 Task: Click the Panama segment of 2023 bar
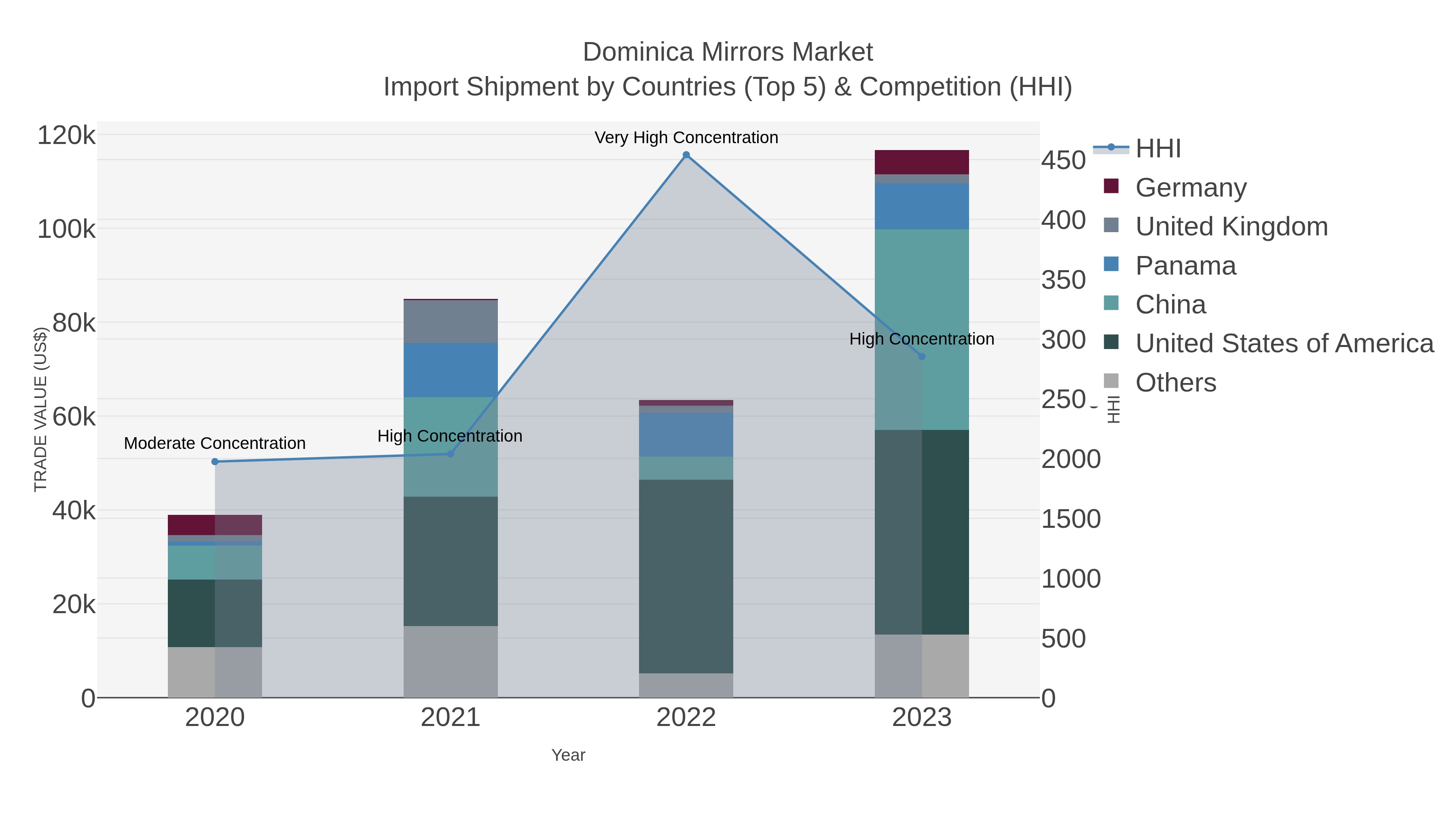(x=922, y=206)
